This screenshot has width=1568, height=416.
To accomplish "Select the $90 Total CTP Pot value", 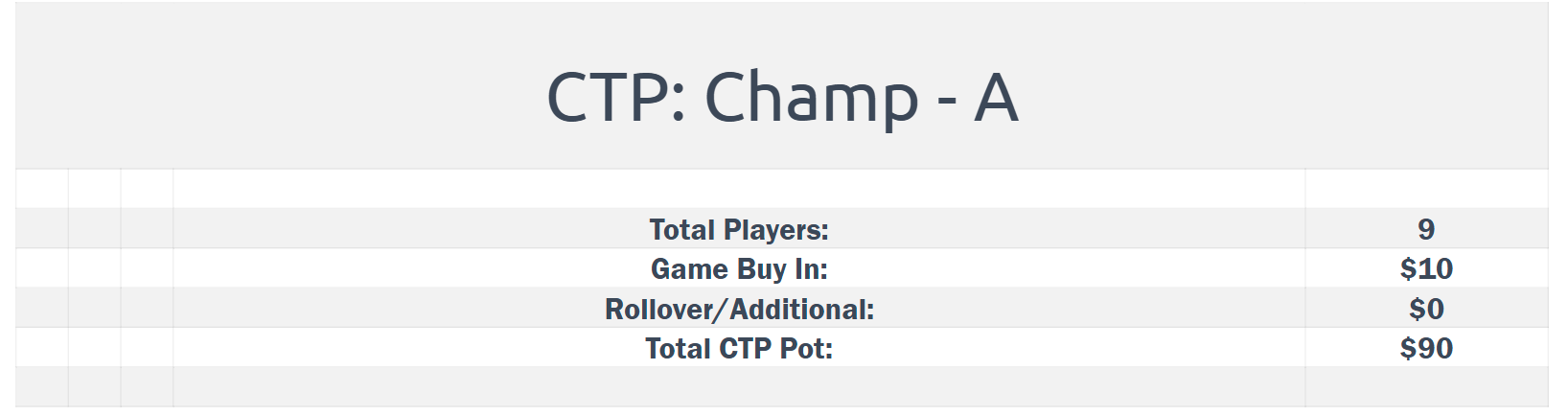I will click(1426, 348).
